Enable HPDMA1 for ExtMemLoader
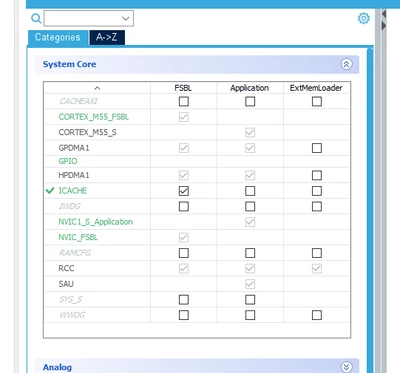This screenshot has height=373, width=400. tap(317, 175)
